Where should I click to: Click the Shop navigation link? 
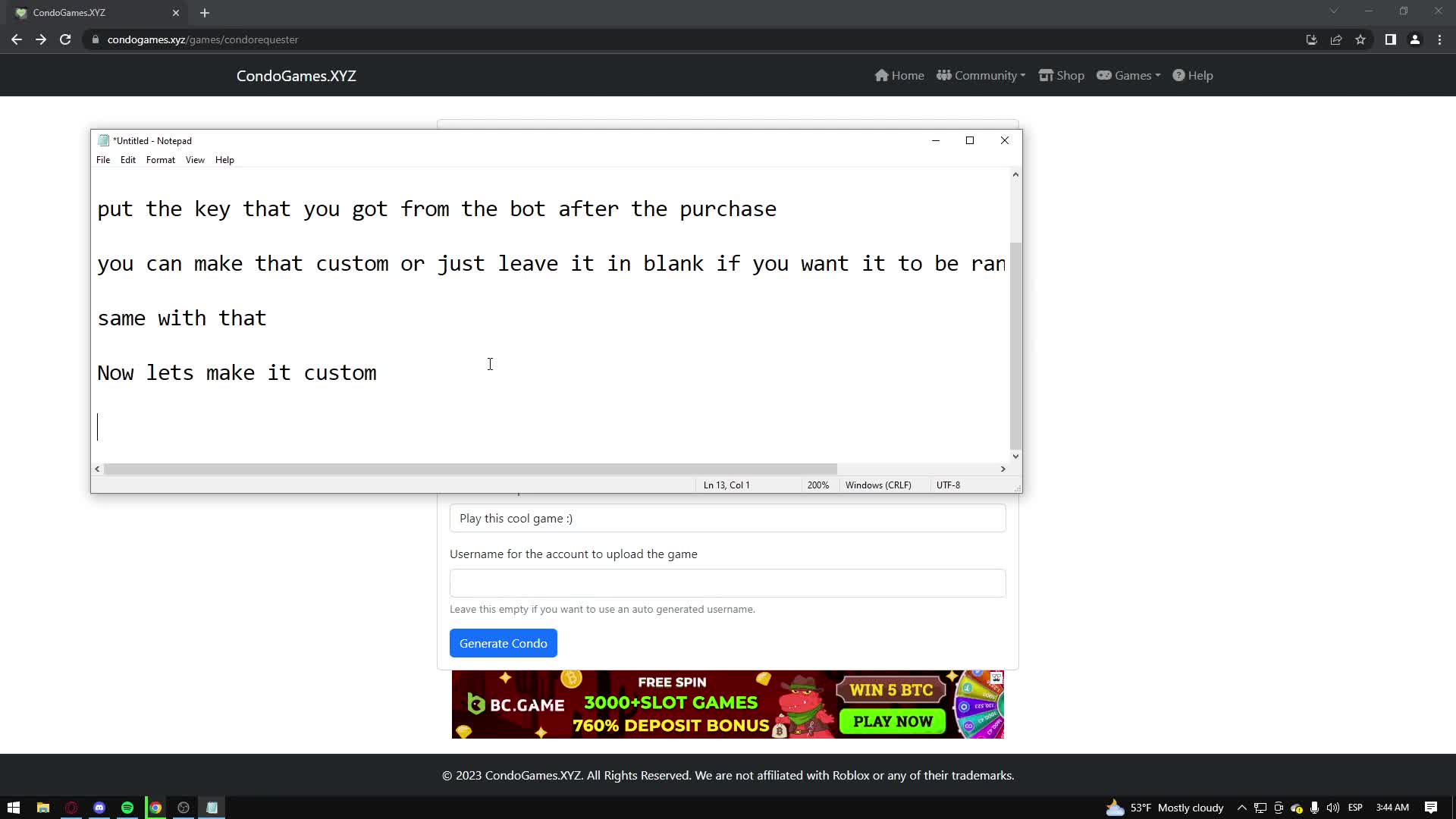pos(1061,75)
